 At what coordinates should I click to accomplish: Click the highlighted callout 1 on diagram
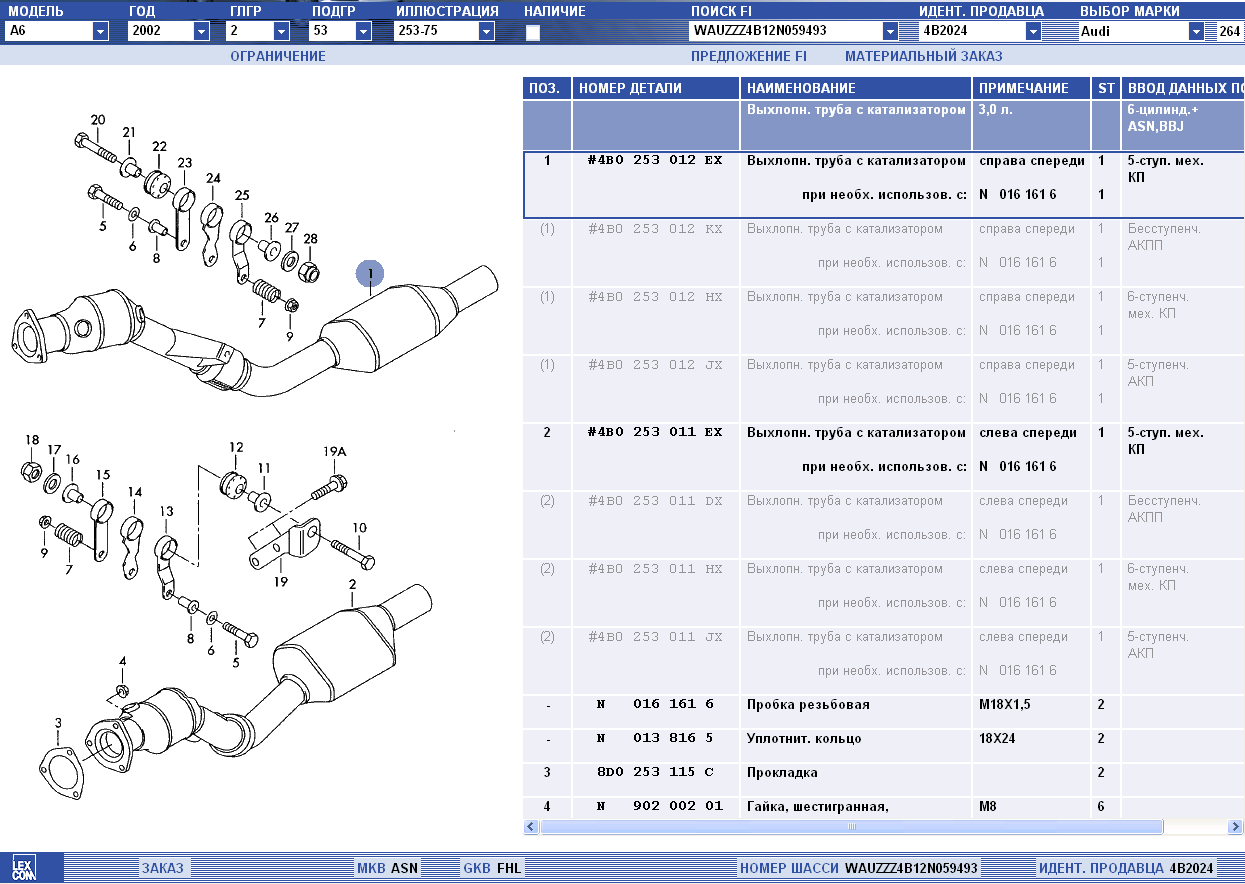[x=370, y=273]
